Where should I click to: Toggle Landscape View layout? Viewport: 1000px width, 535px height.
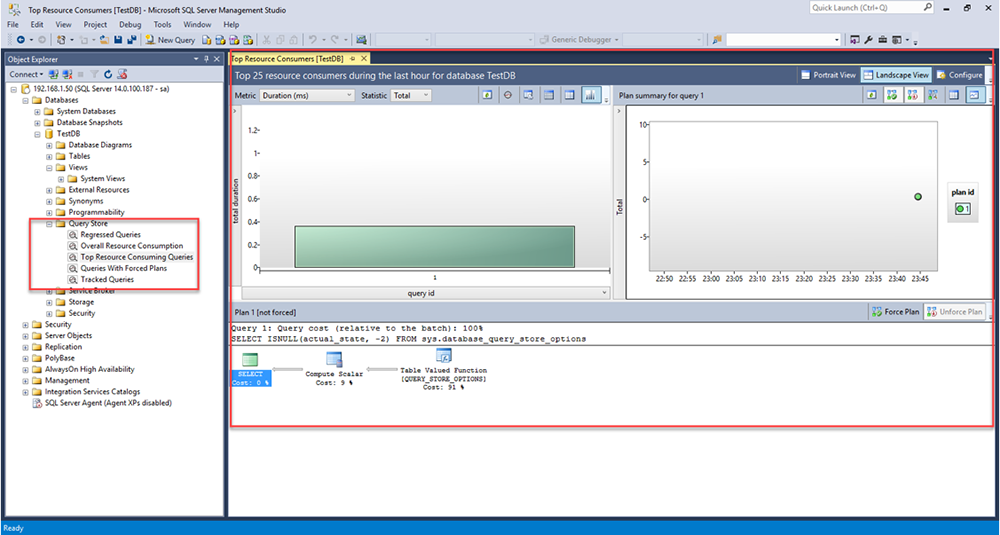coord(896,75)
